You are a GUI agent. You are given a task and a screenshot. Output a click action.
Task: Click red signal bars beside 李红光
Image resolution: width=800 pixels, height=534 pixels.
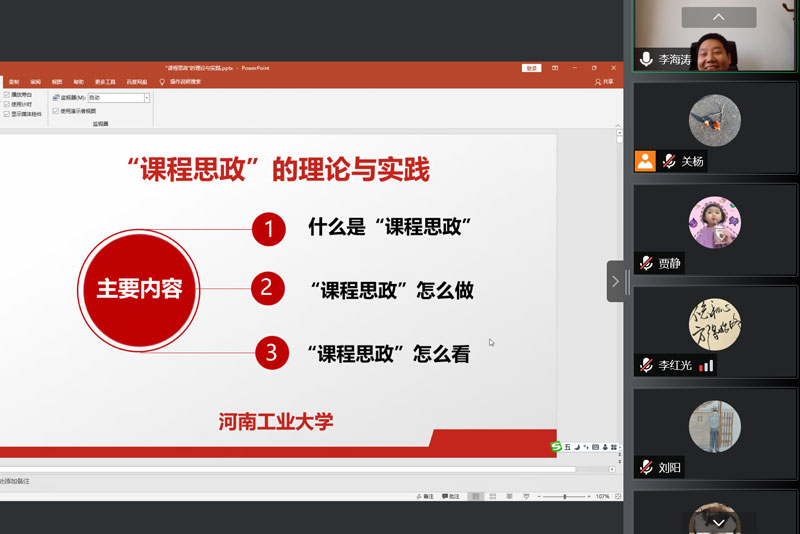(x=706, y=366)
